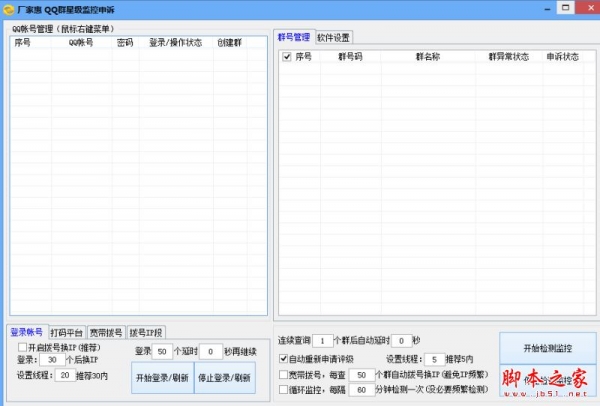Screen dimensions: 600x406
Task: Close the 厂家惠 window
Action: [592, 8]
